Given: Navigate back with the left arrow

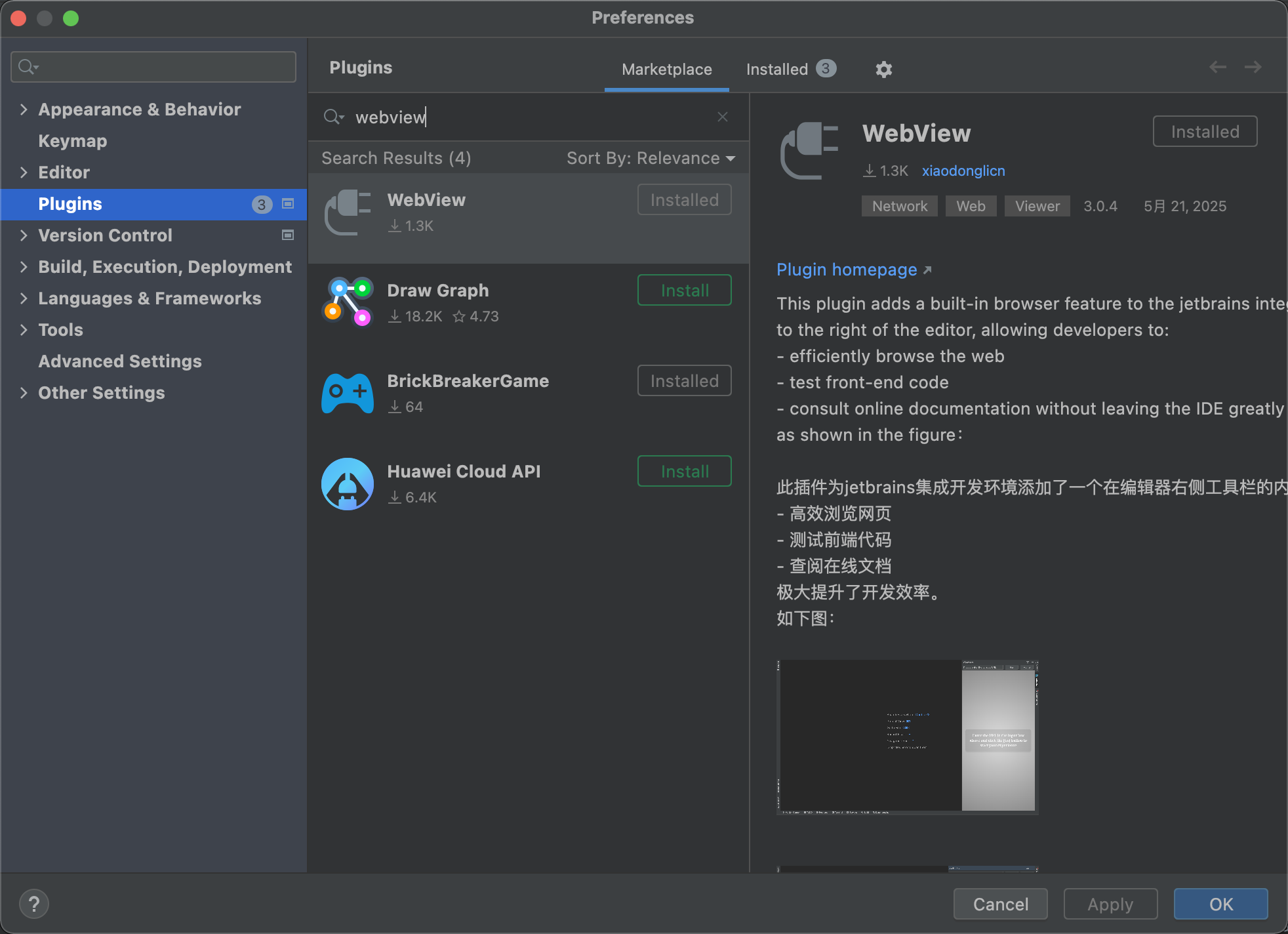Looking at the screenshot, I should point(1218,67).
